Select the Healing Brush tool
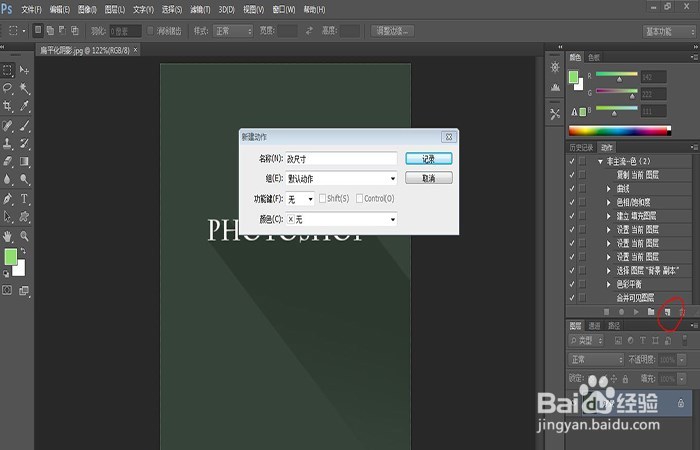The height and width of the screenshot is (450, 700). point(8,125)
